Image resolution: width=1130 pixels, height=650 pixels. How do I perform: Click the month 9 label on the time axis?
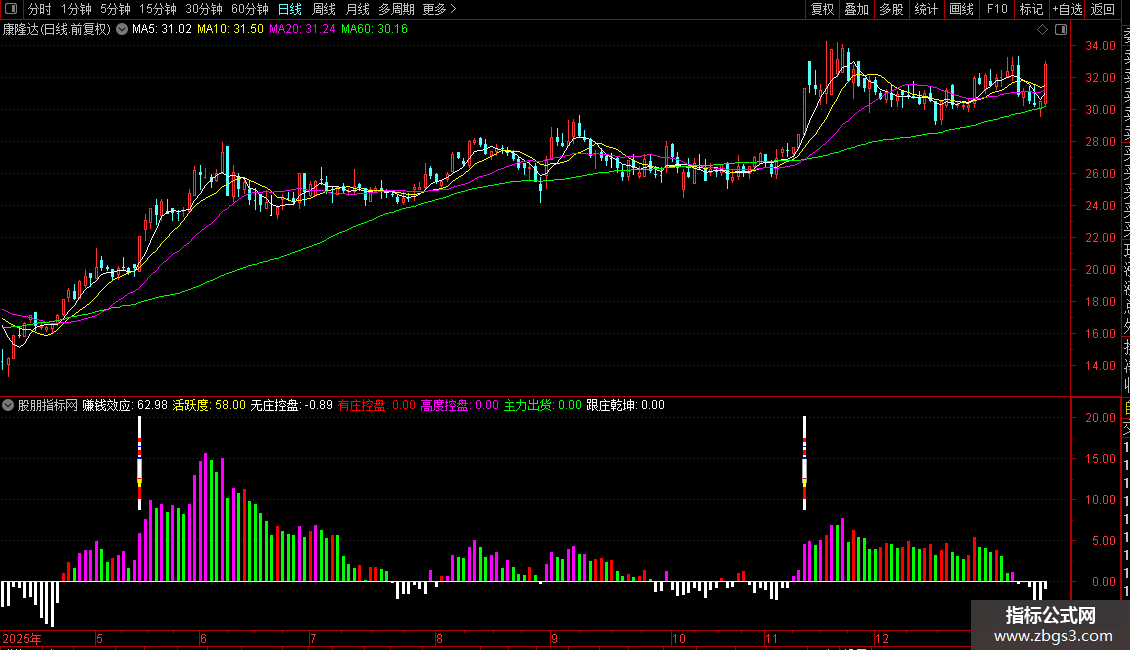point(554,638)
